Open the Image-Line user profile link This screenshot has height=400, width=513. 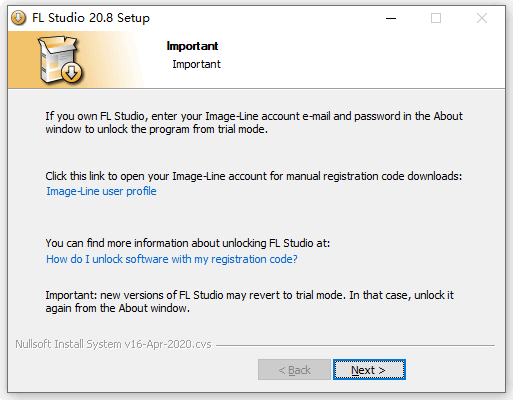(x=101, y=191)
